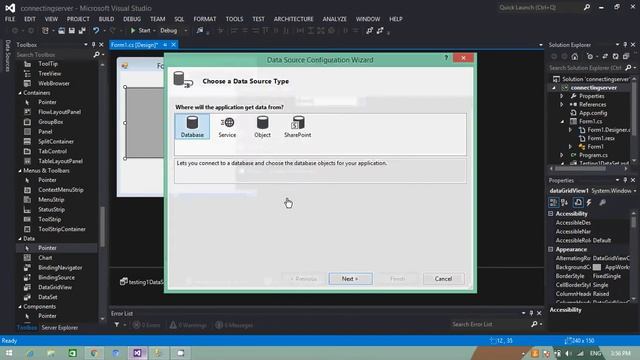Expand the Properties node in Solution Explorer
Image resolution: width=640 pixels, height=360 pixels.
coord(562,96)
